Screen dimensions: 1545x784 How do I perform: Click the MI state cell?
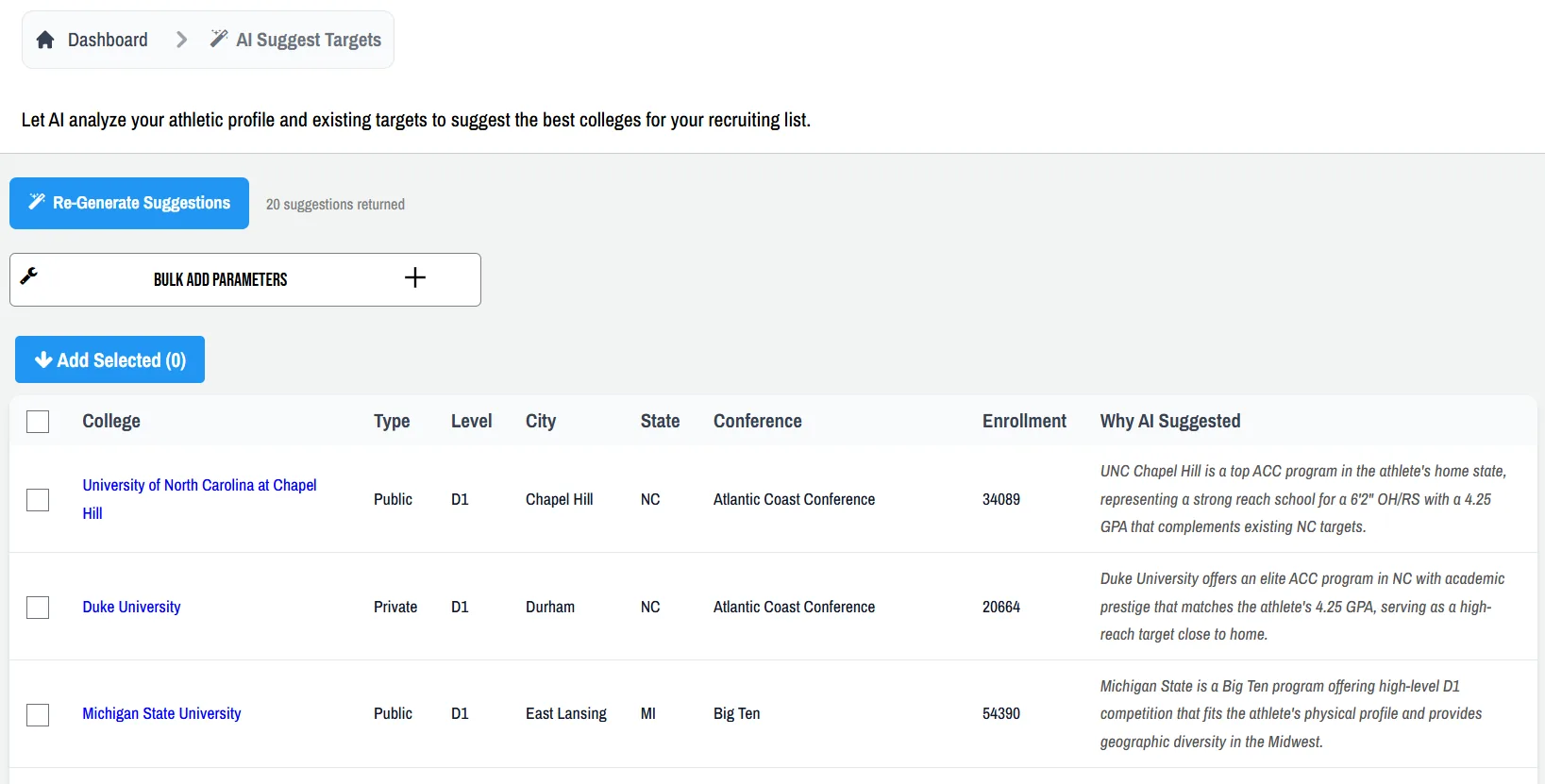(x=648, y=713)
